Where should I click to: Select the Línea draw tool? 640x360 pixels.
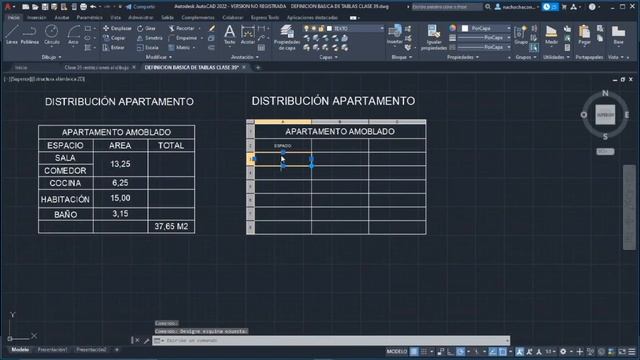(11, 34)
